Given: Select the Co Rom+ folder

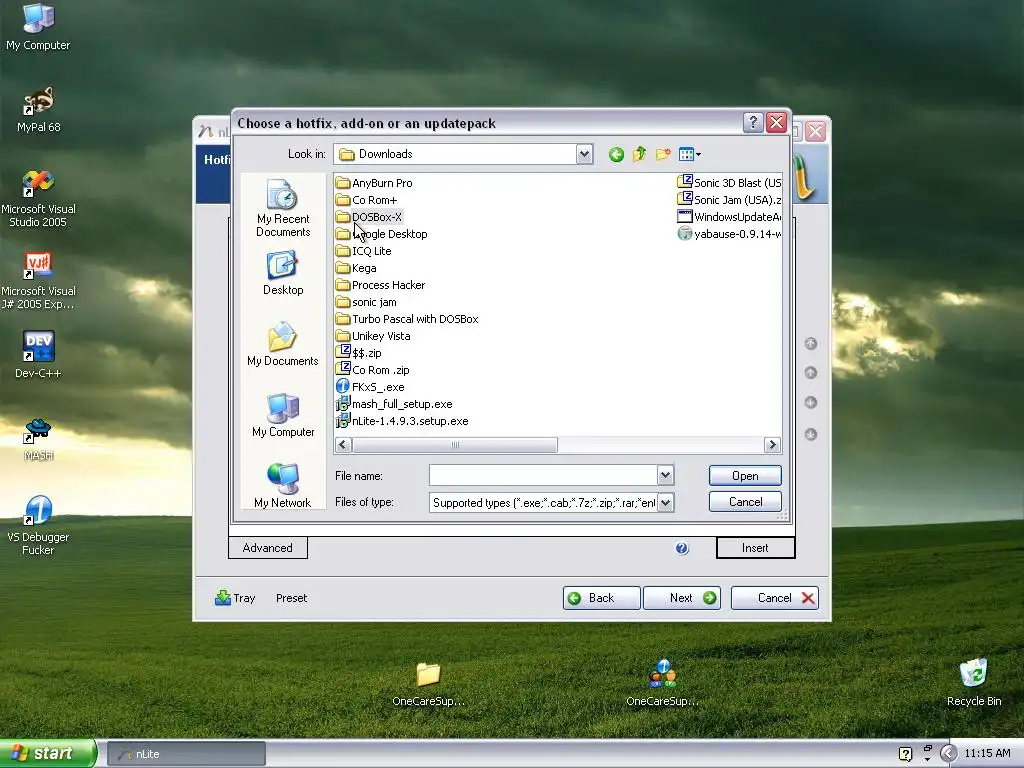Looking at the screenshot, I should pos(366,200).
